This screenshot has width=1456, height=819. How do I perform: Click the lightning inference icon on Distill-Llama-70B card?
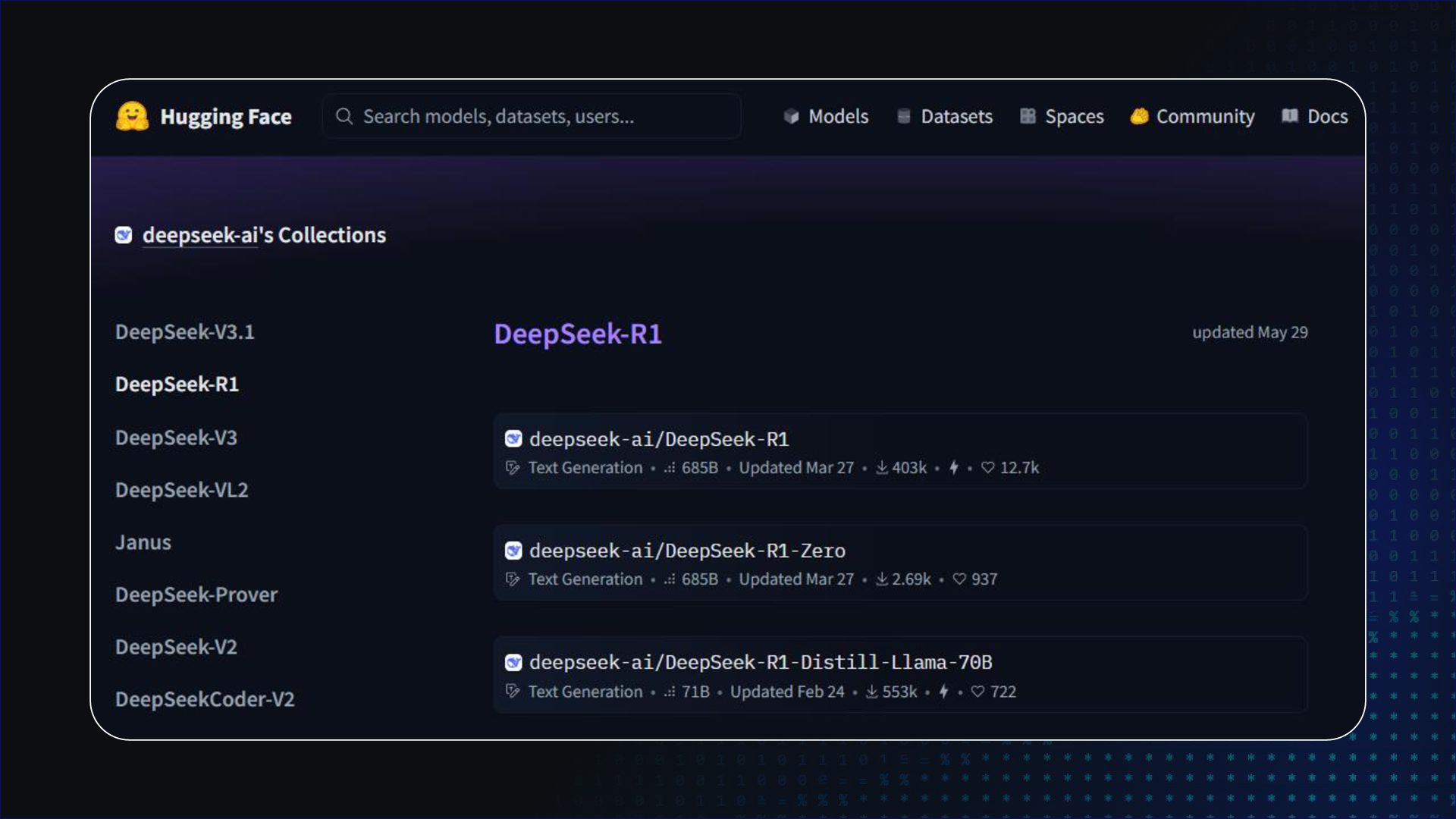pyautogui.click(x=943, y=692)
